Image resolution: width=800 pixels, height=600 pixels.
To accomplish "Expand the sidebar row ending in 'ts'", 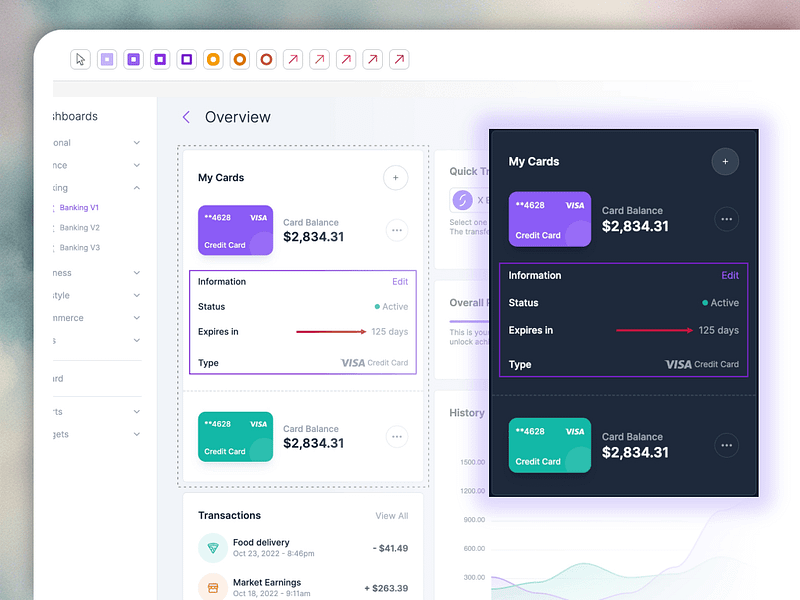I will [x=137, y=411].
